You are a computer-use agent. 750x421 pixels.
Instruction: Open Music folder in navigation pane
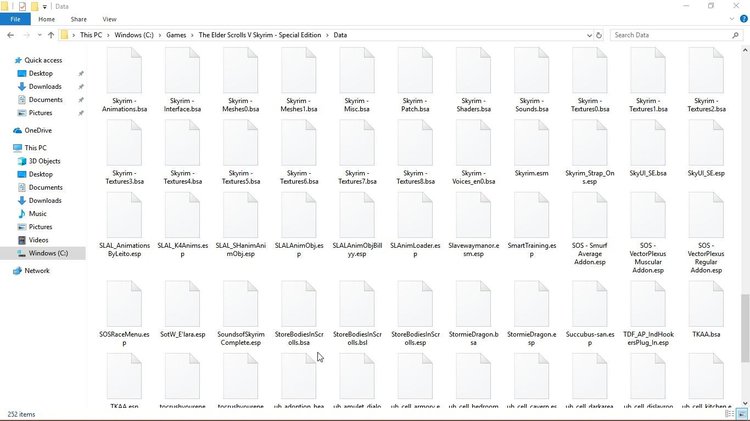[x=37, y=214]
